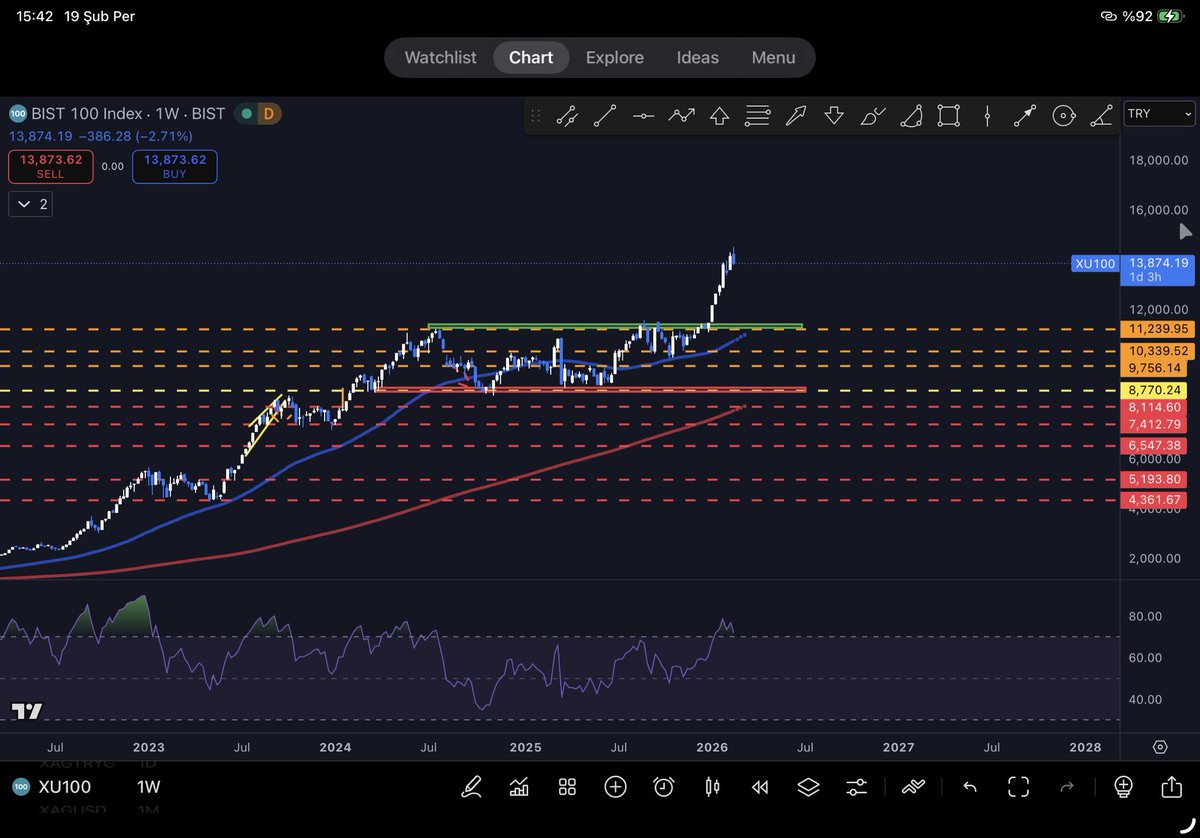Select the rectangle shape tool

tap(949, 116)
